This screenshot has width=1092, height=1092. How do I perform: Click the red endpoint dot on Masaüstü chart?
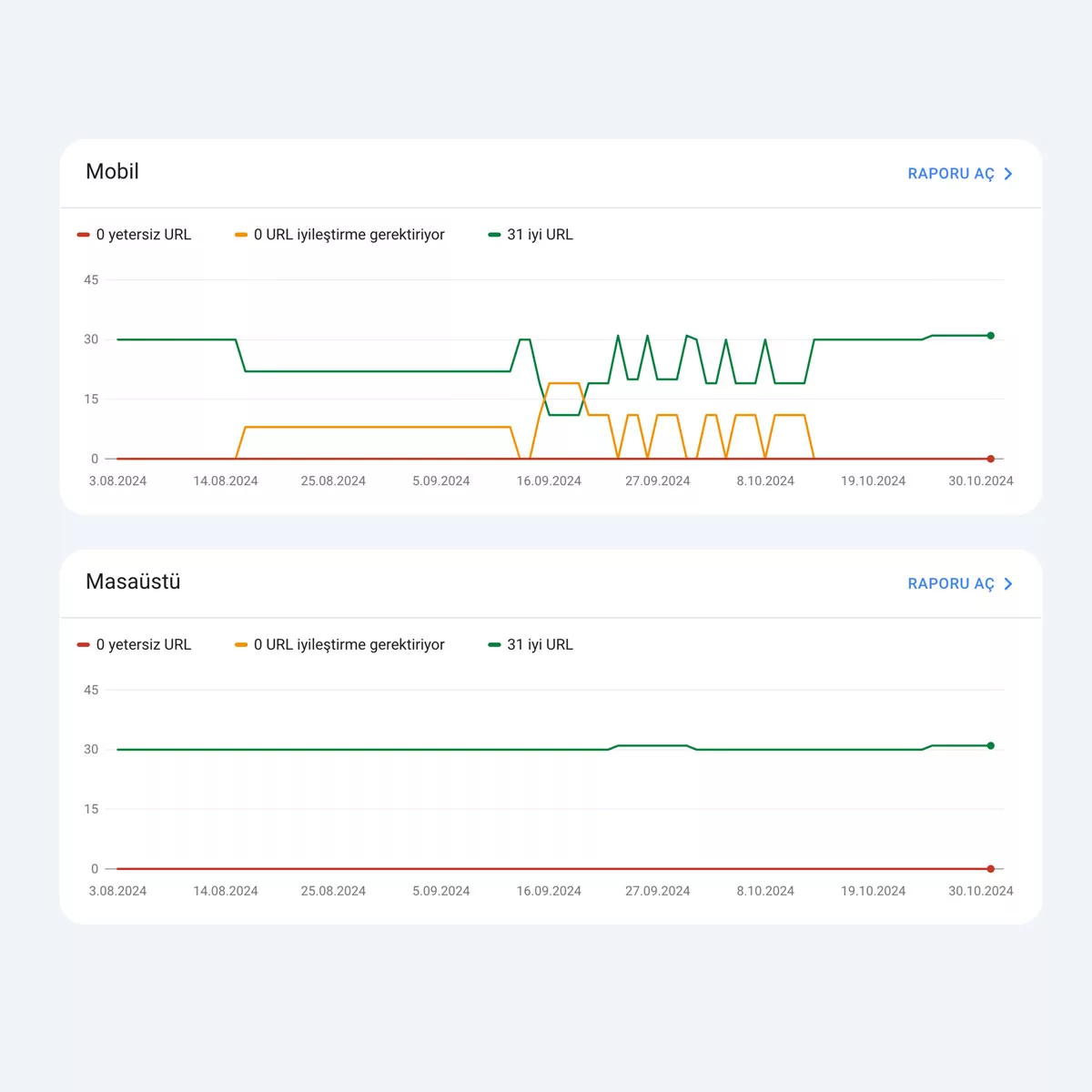991,869
